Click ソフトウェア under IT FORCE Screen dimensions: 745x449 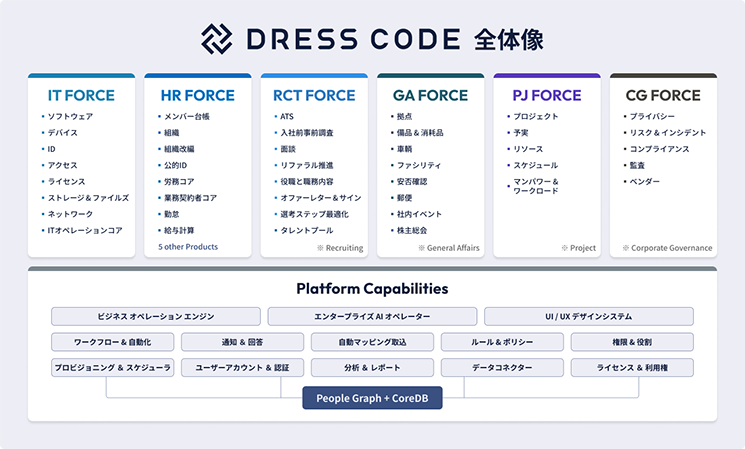click(70, 116)
